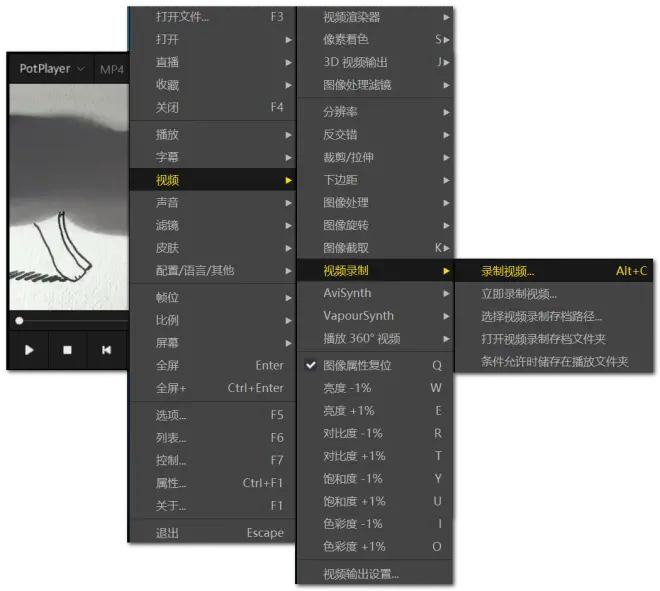Choose 饱和度 +1% entry
The width and height of the screenshot is (660, 591).
click(375, 502)
